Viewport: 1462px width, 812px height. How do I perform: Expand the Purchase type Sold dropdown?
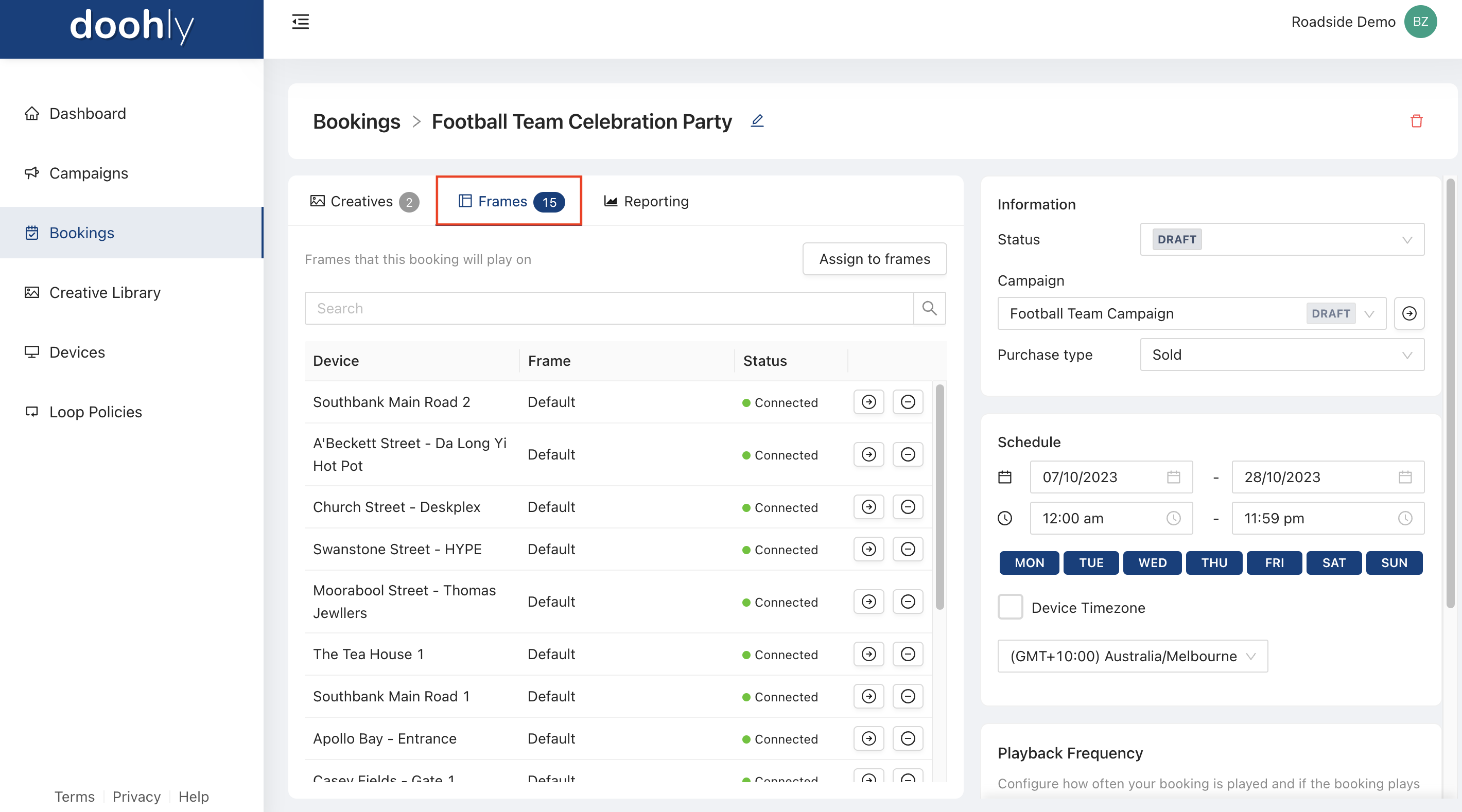point(1281,355)
